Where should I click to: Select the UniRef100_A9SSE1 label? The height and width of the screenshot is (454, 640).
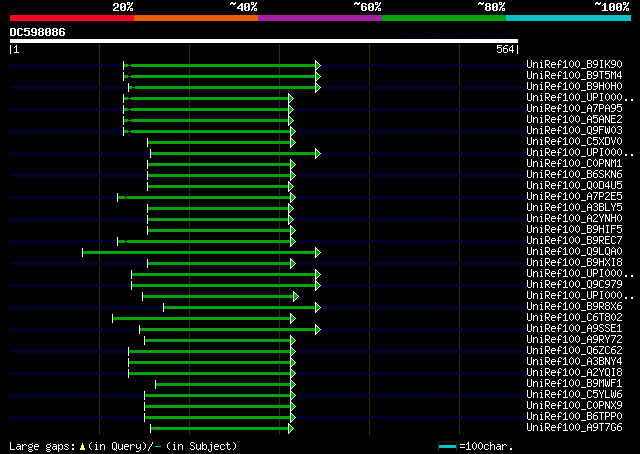(574, 329)
